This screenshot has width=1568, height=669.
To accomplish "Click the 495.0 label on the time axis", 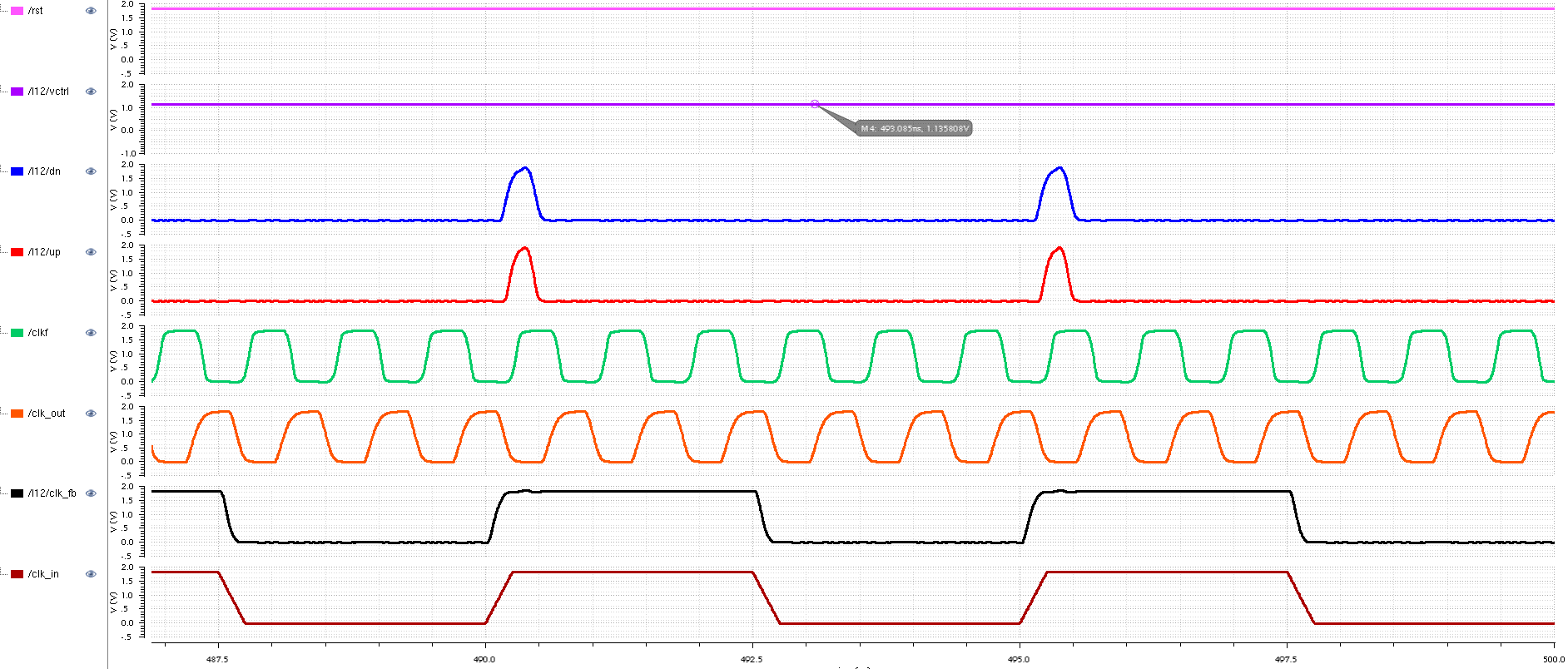I will pyautogui.click(x=1019, y=659).
